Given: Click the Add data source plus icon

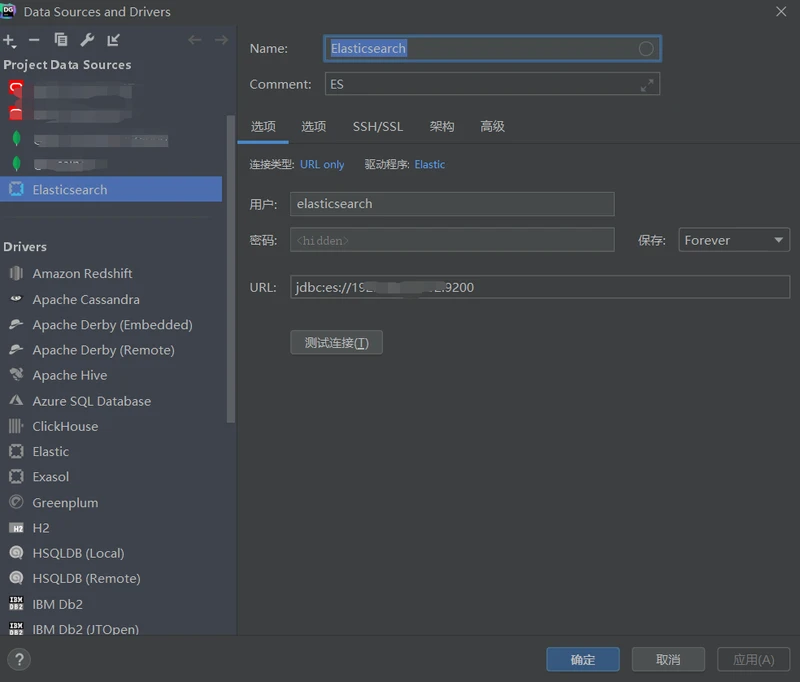Looking at the screenshot, I should pos(9,40).
